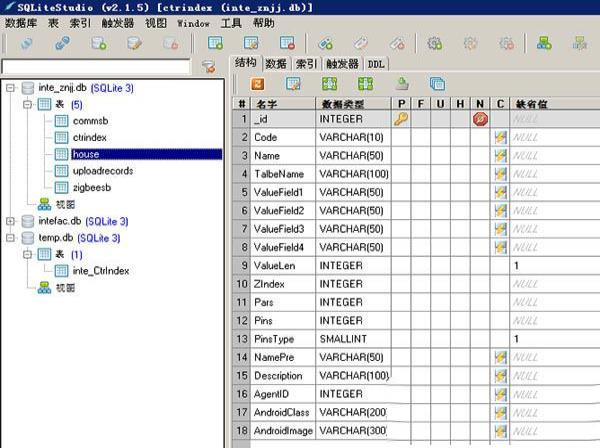Switch to the DDL tab
The image size is (600, 448).
coord(376,64)
